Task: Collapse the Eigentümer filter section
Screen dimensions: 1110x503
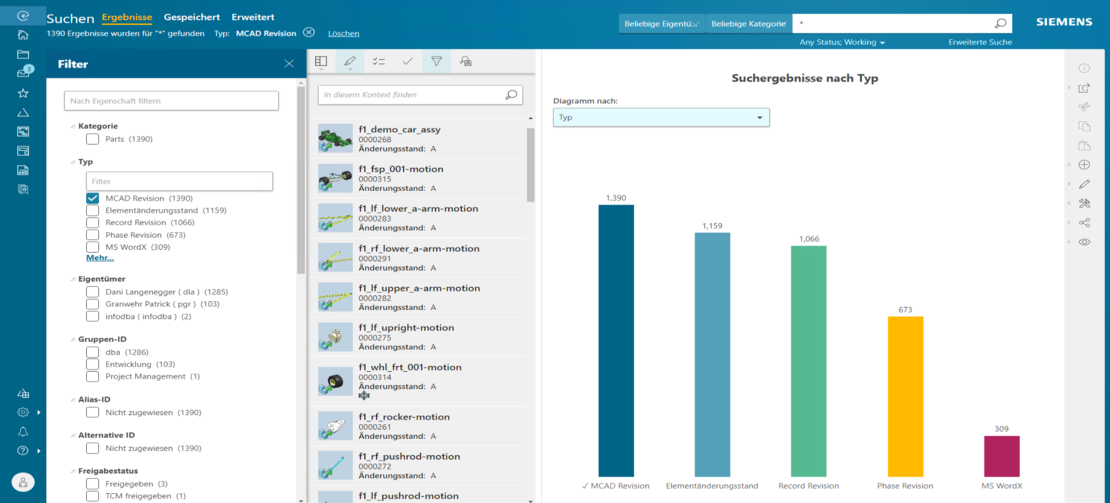Action: tap(72, 279)
